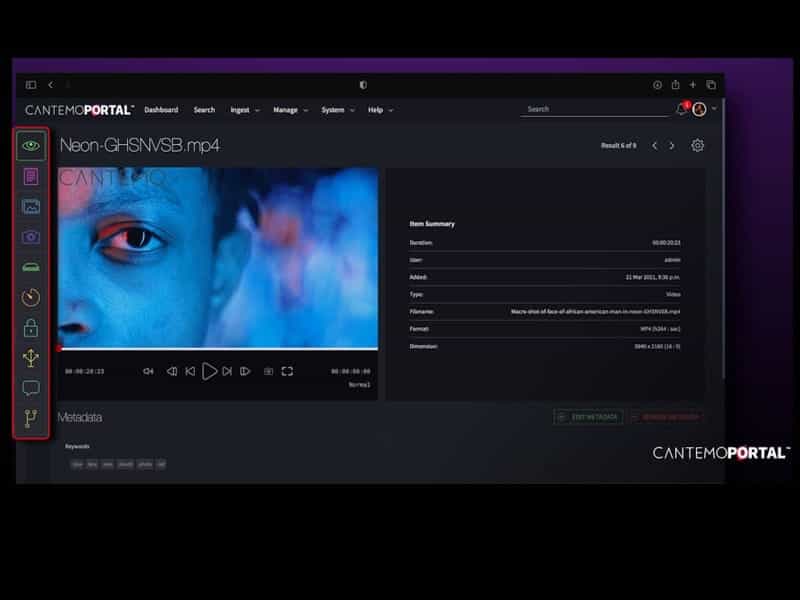Open the branch versions sidebar icon
The width and height of the screenshot is (800, 600).
(31, 419)
